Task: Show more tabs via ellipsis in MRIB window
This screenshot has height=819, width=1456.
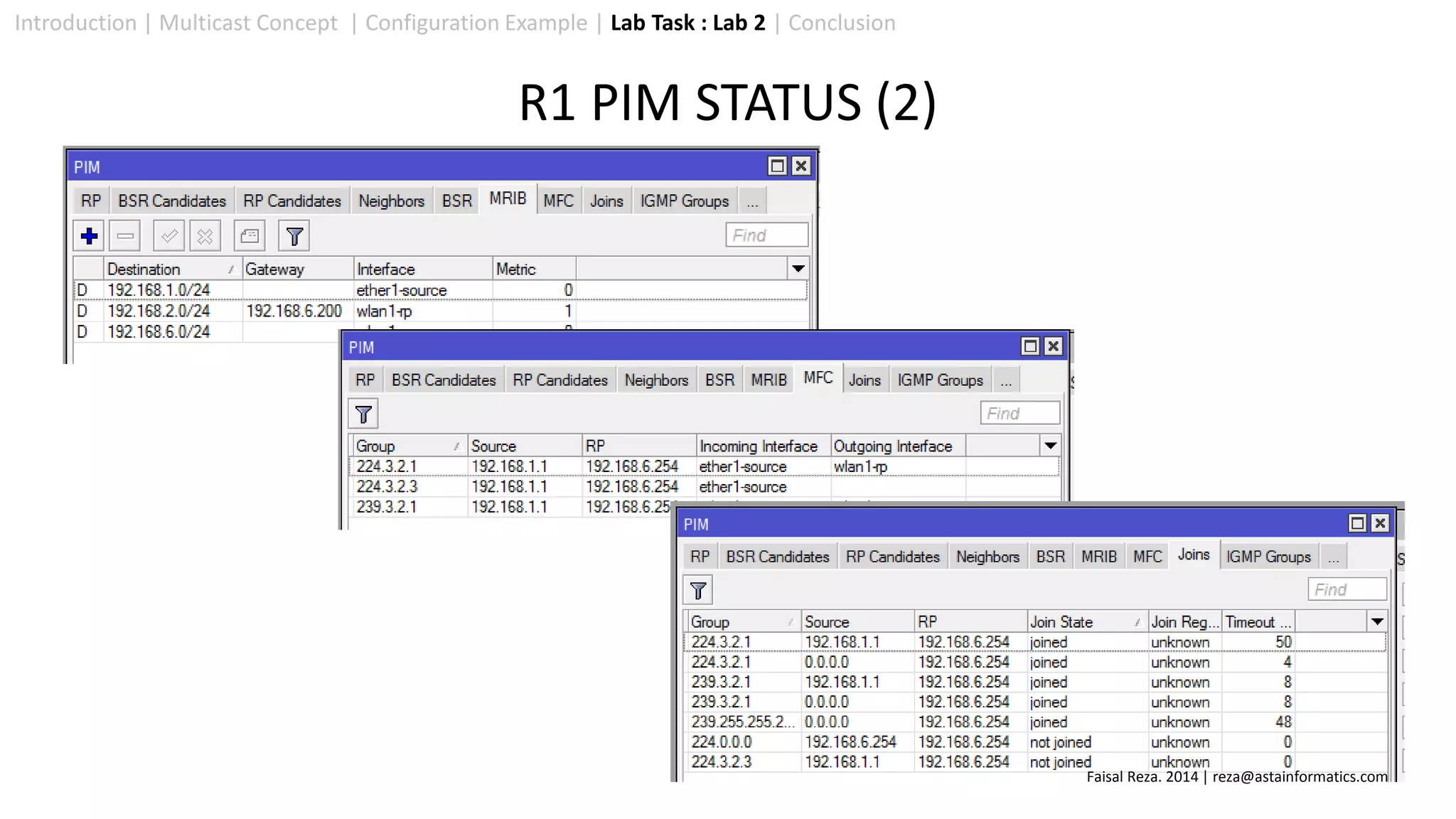Action: [753, 202]
